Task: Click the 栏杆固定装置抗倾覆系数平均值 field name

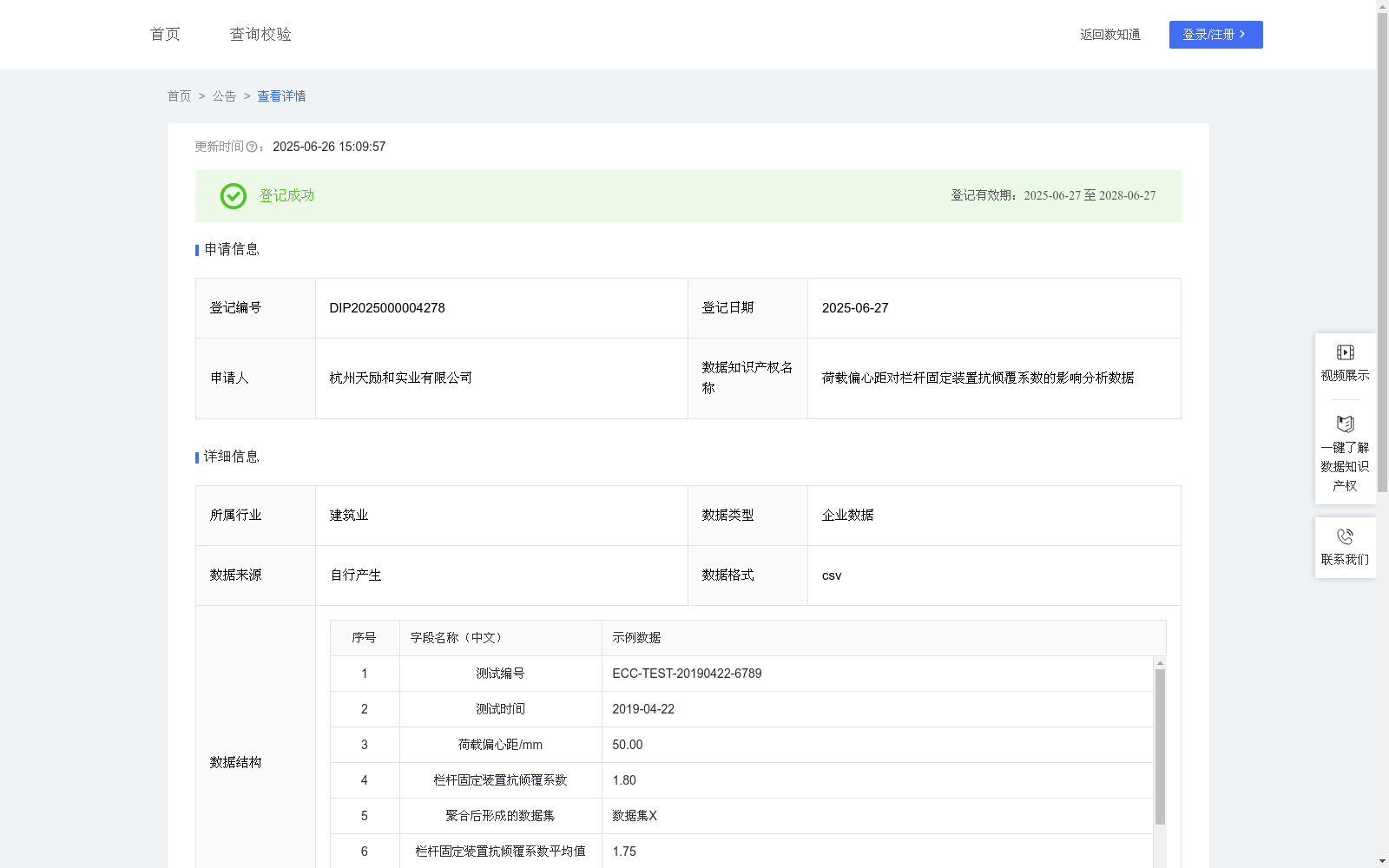Action: pos(500,852)
